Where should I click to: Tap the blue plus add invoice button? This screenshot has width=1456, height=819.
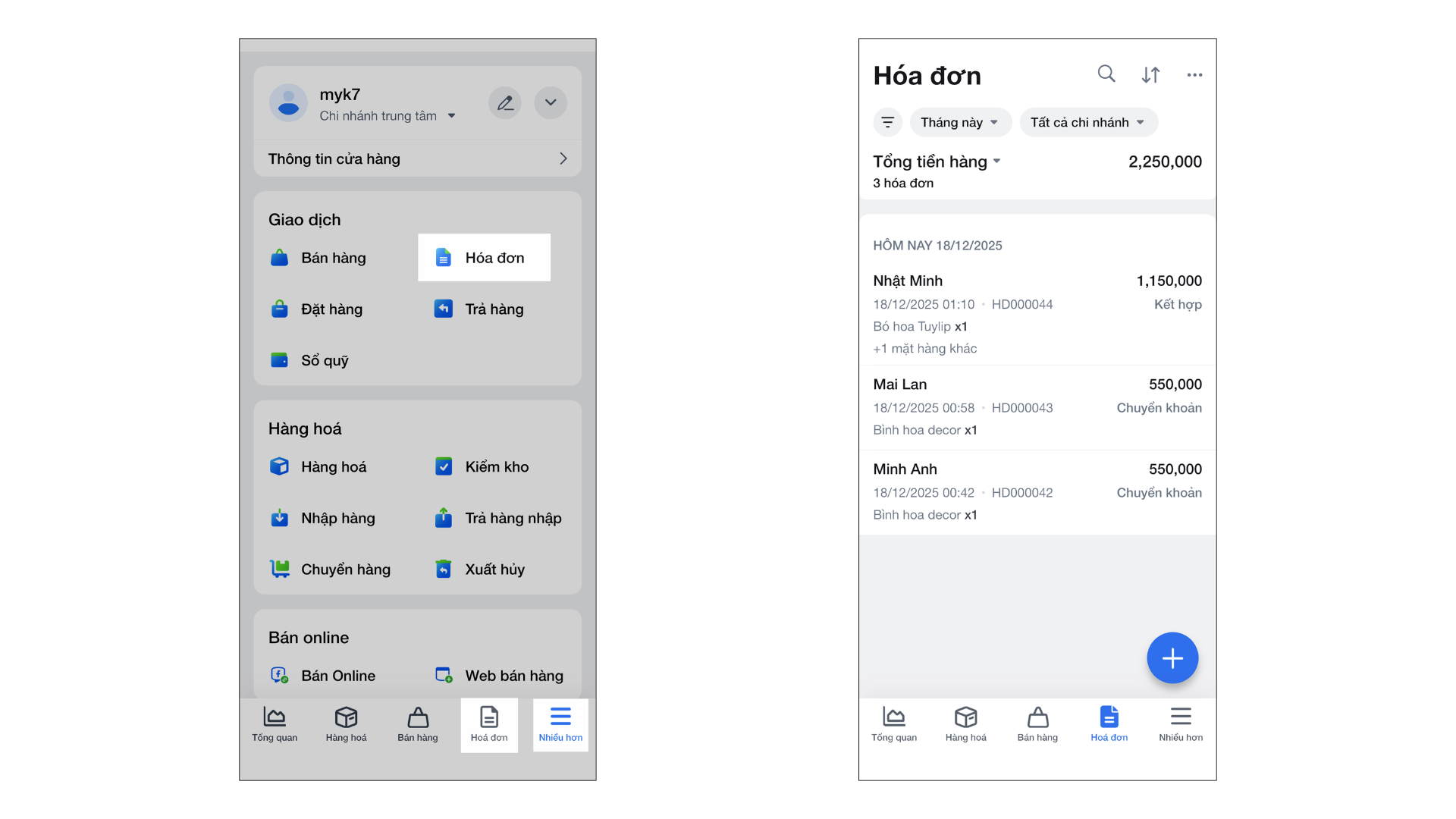1172,658
